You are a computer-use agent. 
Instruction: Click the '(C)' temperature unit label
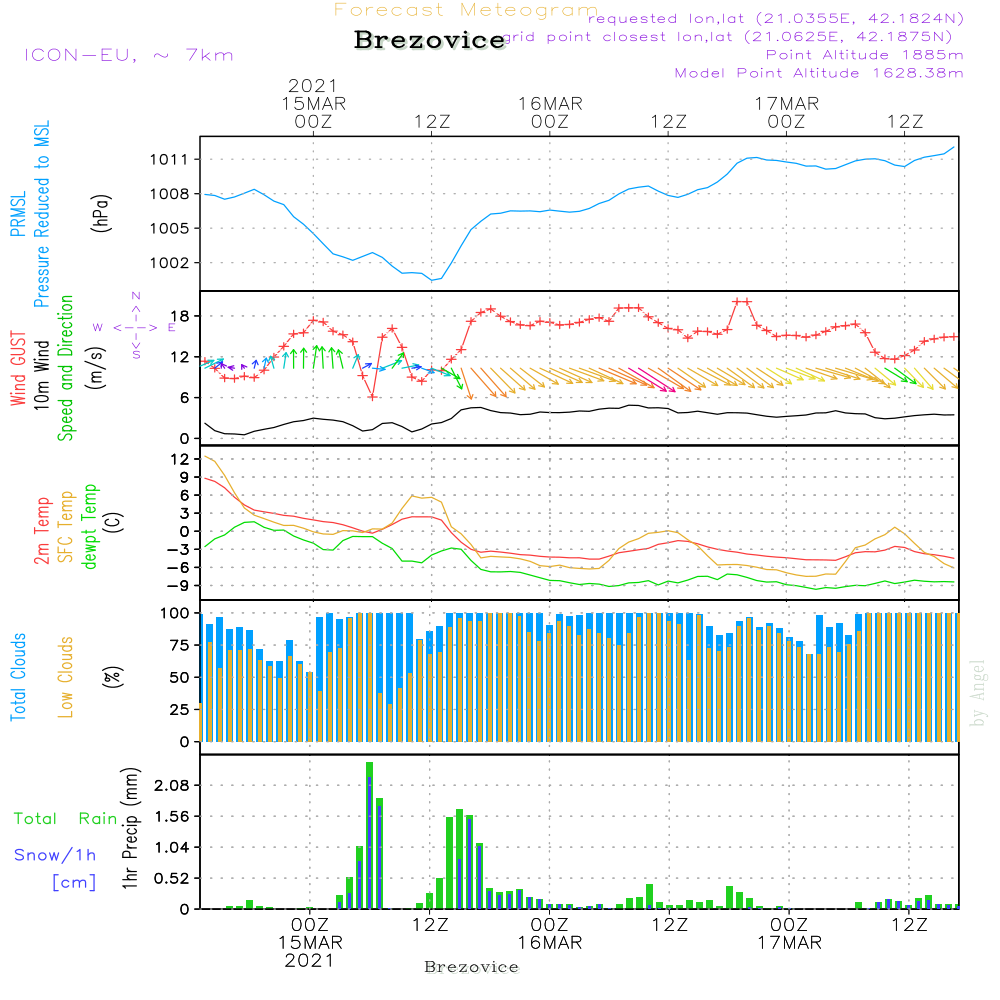click(114, 523)
